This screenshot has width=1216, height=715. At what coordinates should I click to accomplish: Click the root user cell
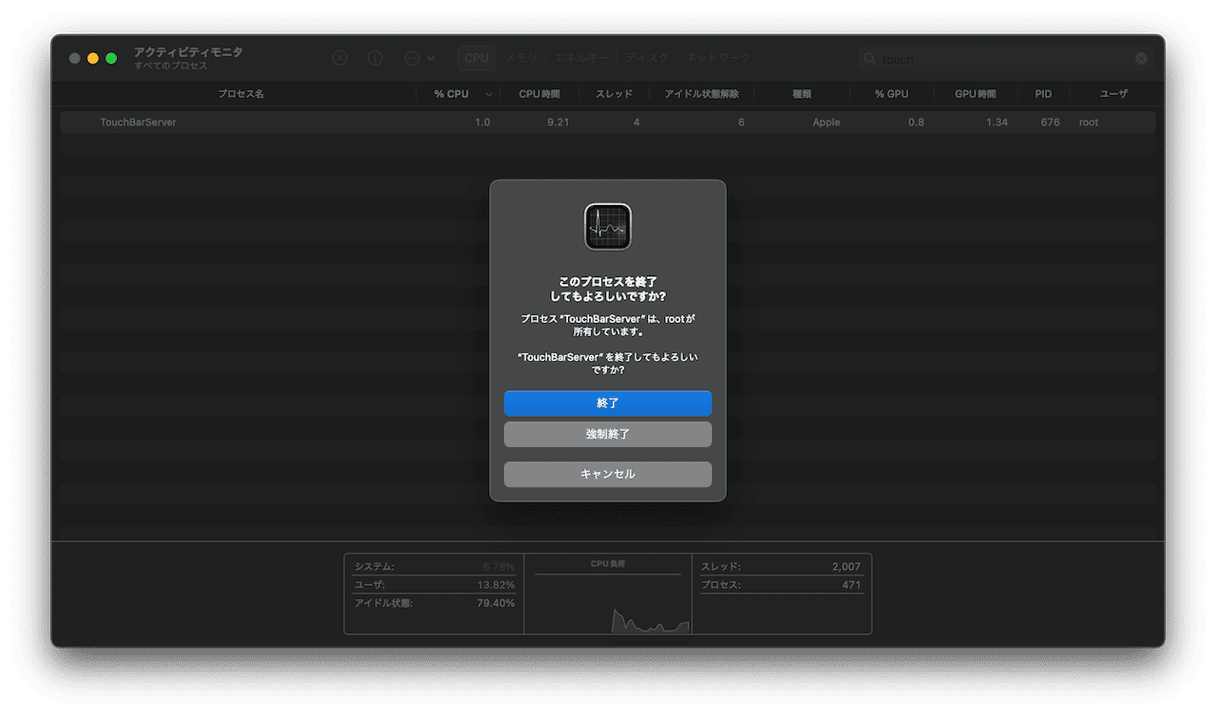[1088, 122]
